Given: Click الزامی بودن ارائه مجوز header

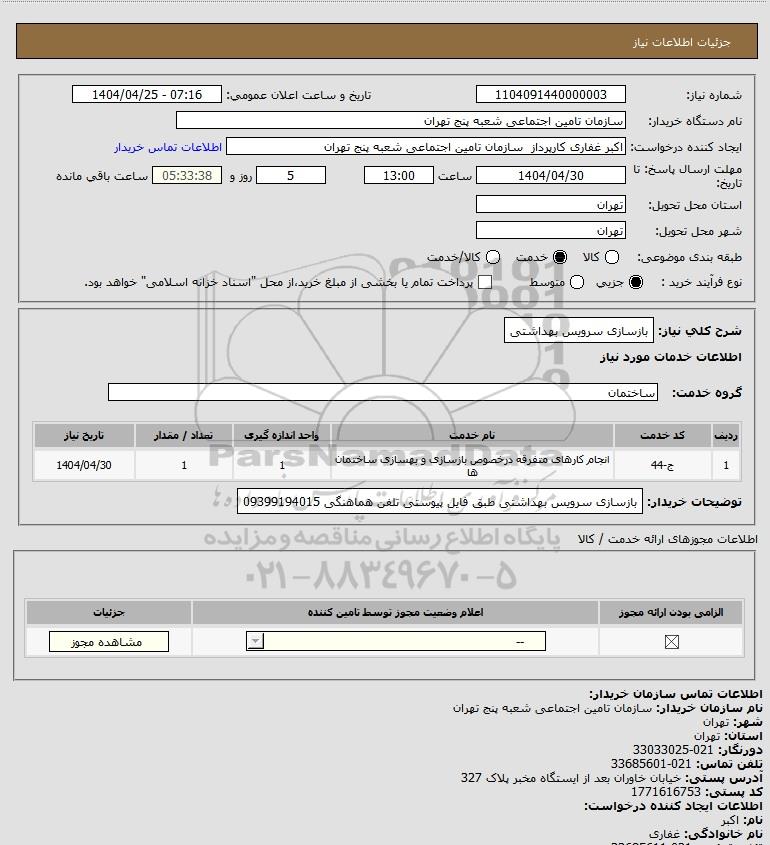Looking at the screenshot, I should point(671,612).
